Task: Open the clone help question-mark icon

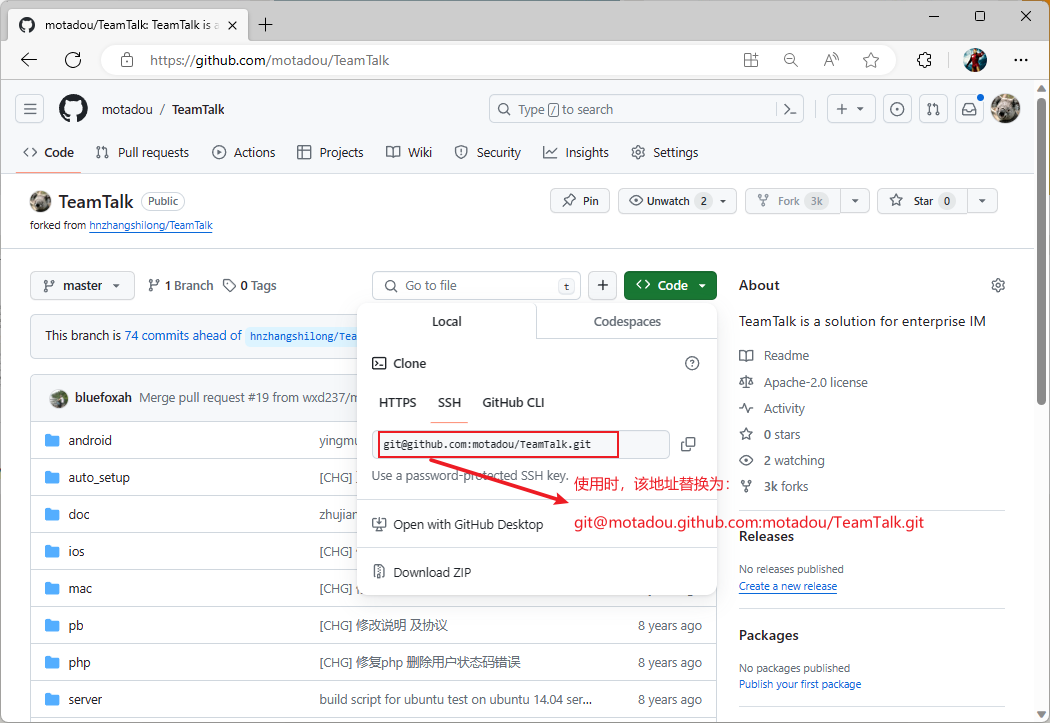Action: [x=692, y=364]
